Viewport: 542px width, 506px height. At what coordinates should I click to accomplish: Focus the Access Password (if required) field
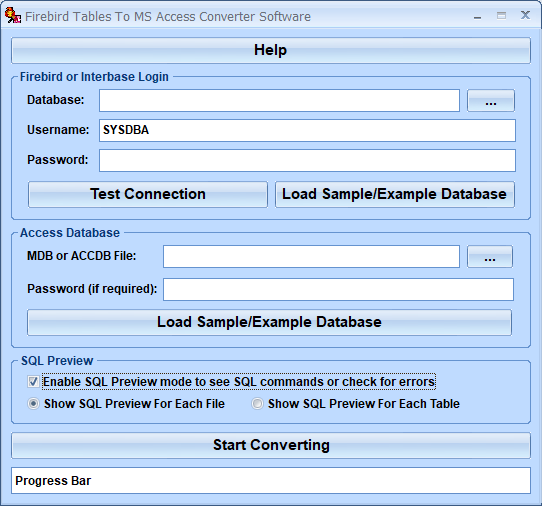(x=338, y=289)
